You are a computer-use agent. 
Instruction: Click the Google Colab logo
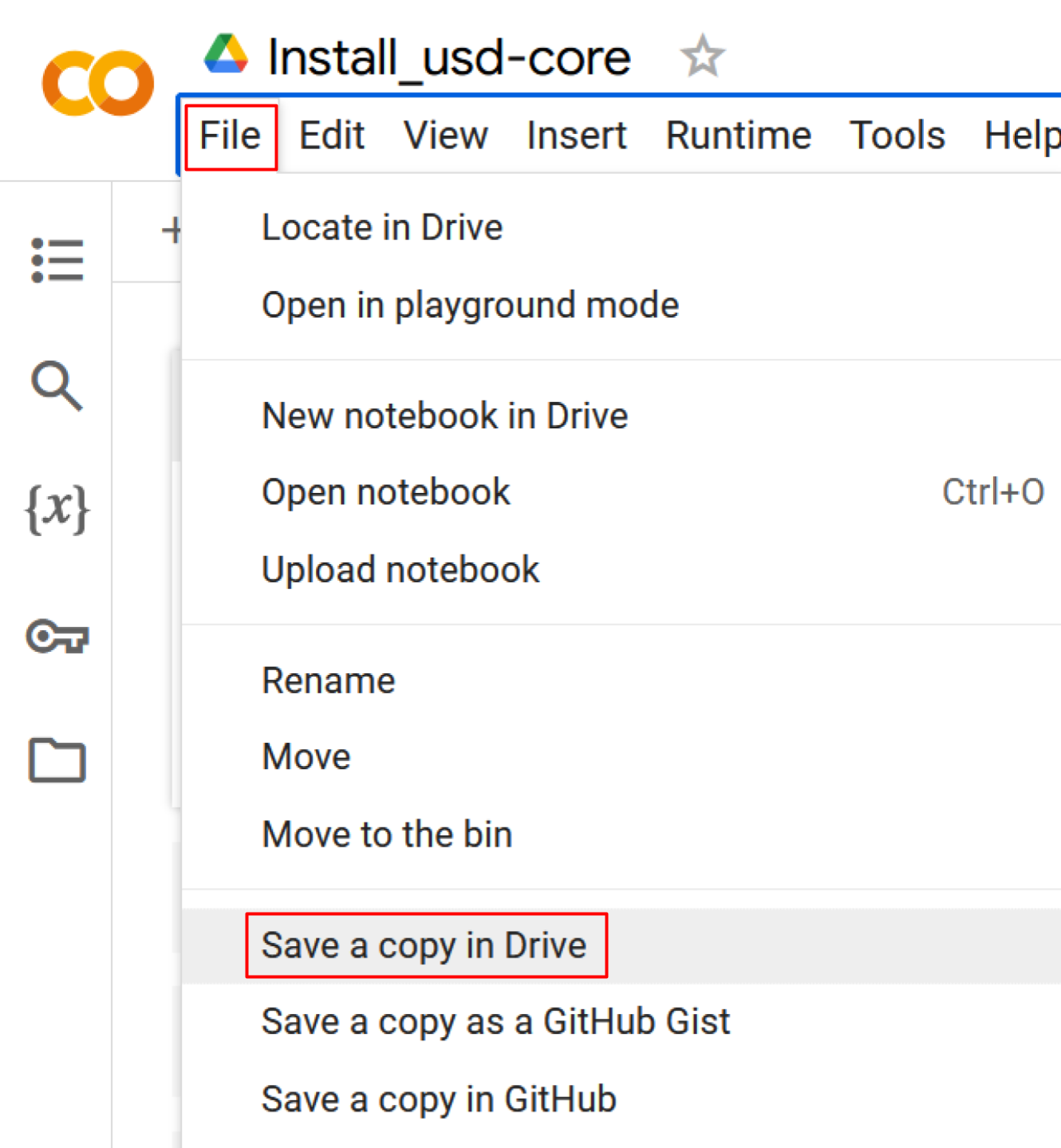coord(97,83)
